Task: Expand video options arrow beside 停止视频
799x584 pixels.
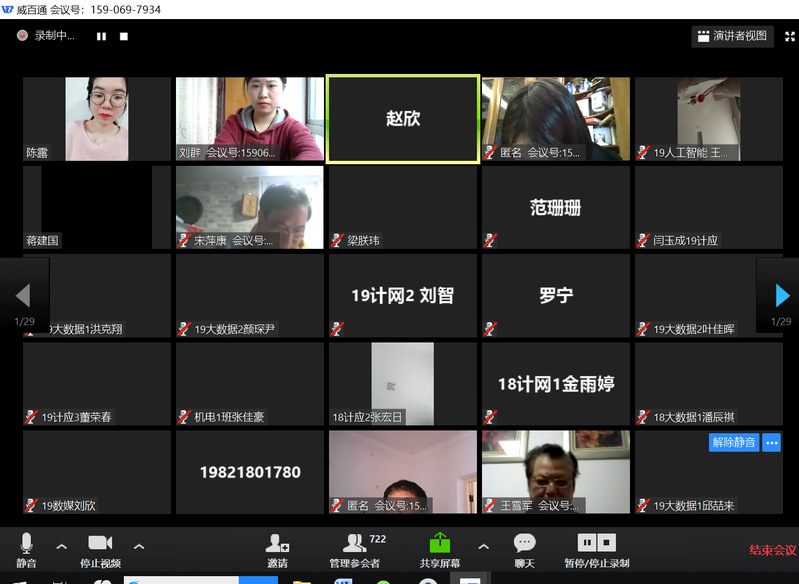Action: tap(139, 546)
